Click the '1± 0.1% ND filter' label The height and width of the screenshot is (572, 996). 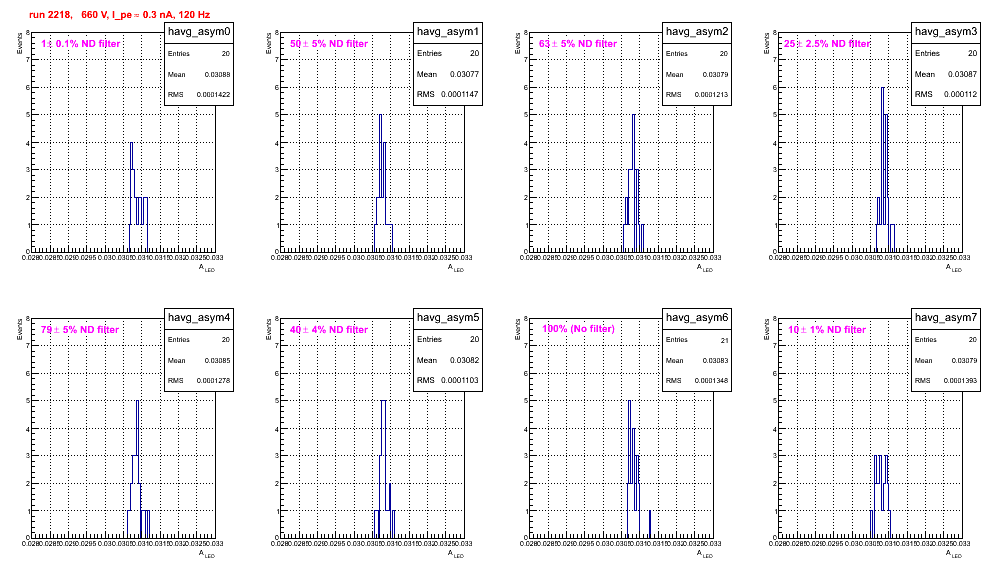coord(81,44)
